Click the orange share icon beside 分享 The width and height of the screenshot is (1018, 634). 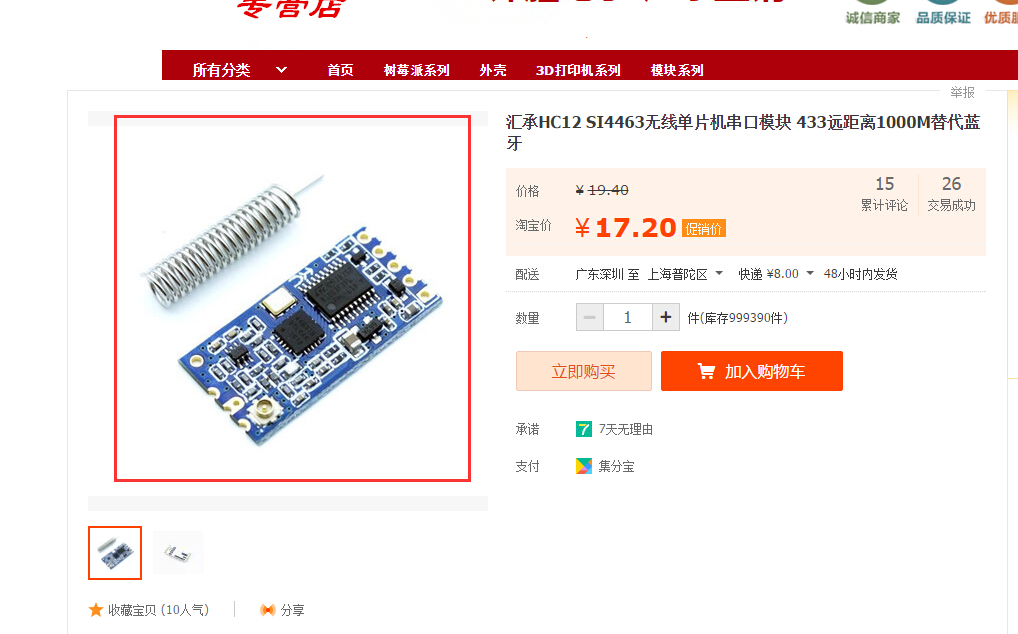(x=267, y=610)
